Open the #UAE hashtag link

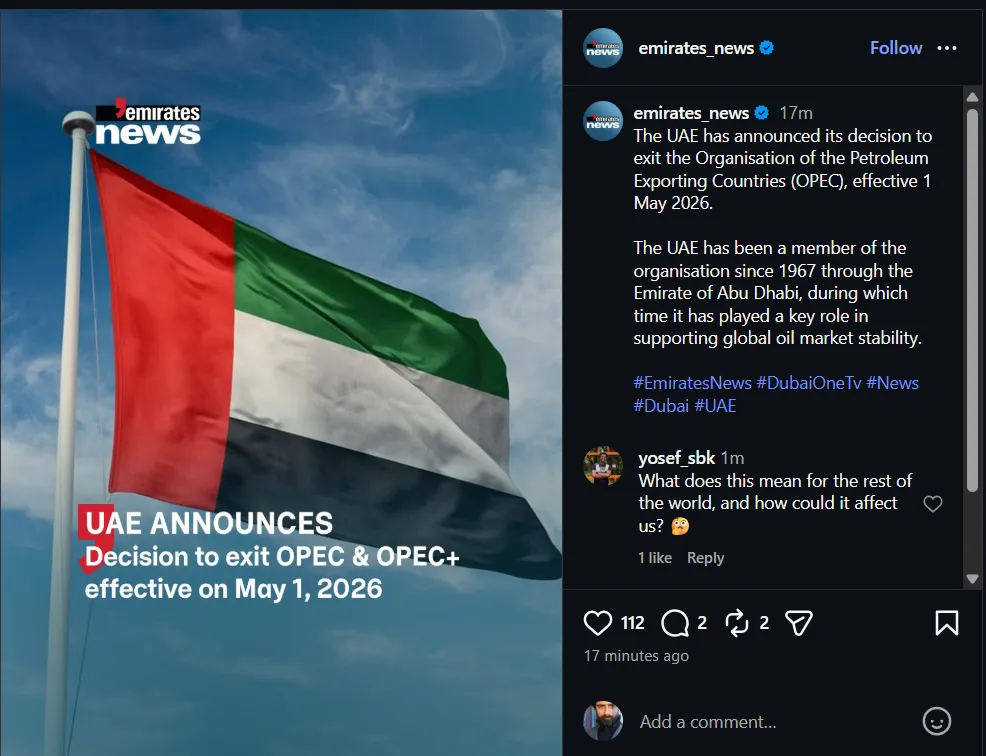(x=715, y=405)
